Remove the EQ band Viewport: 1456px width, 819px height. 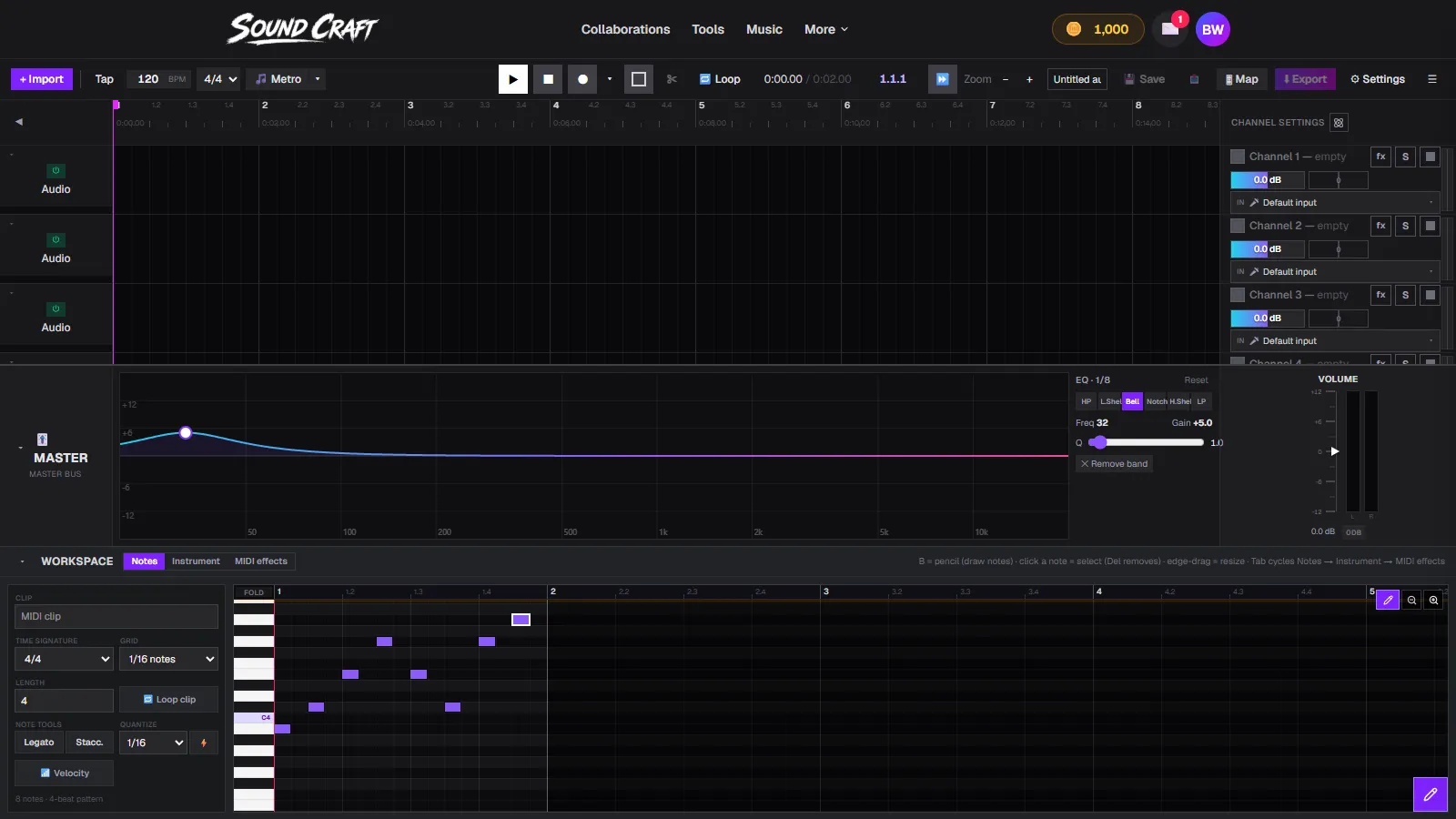point(1115,464)
